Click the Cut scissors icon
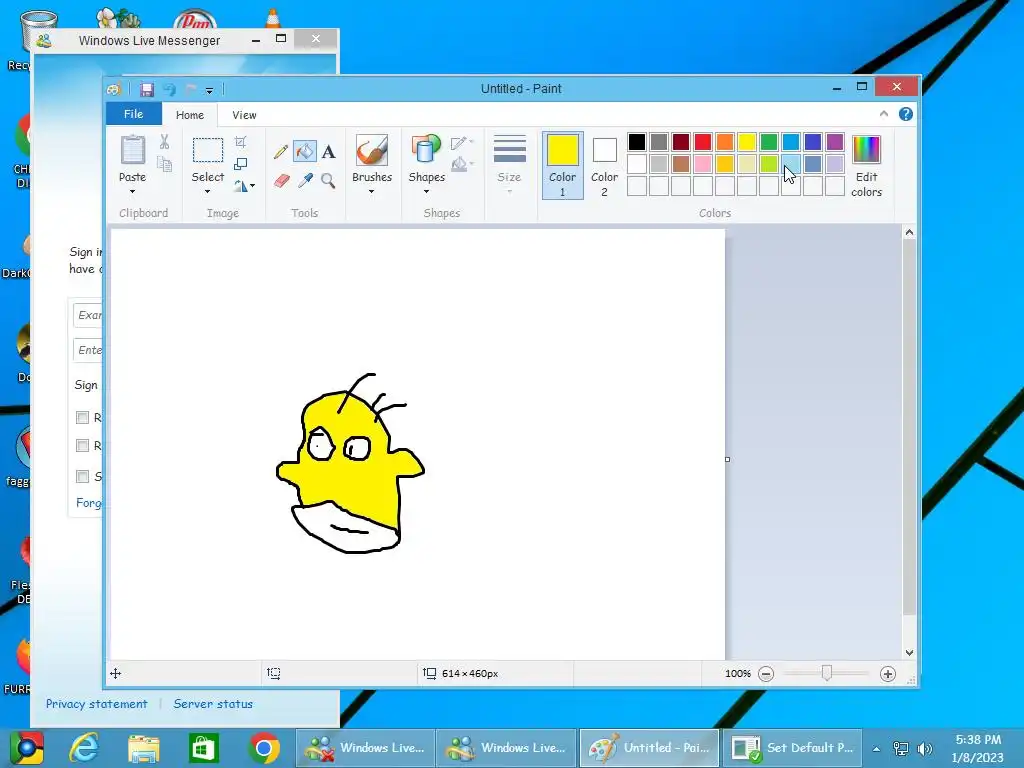This screenshot has width=1024, height=768. (164, 142)
